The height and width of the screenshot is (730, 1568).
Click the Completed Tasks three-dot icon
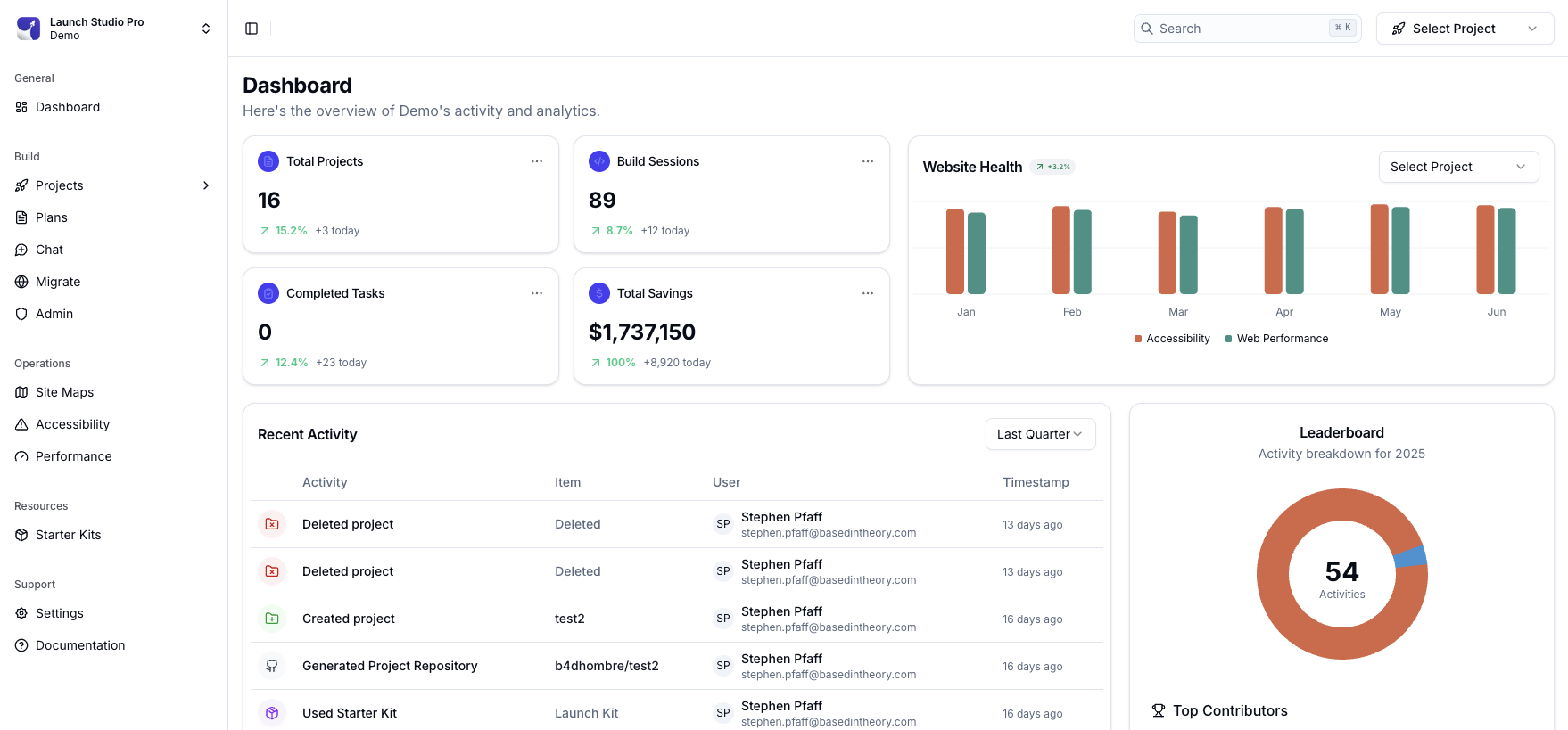point(537,293)
